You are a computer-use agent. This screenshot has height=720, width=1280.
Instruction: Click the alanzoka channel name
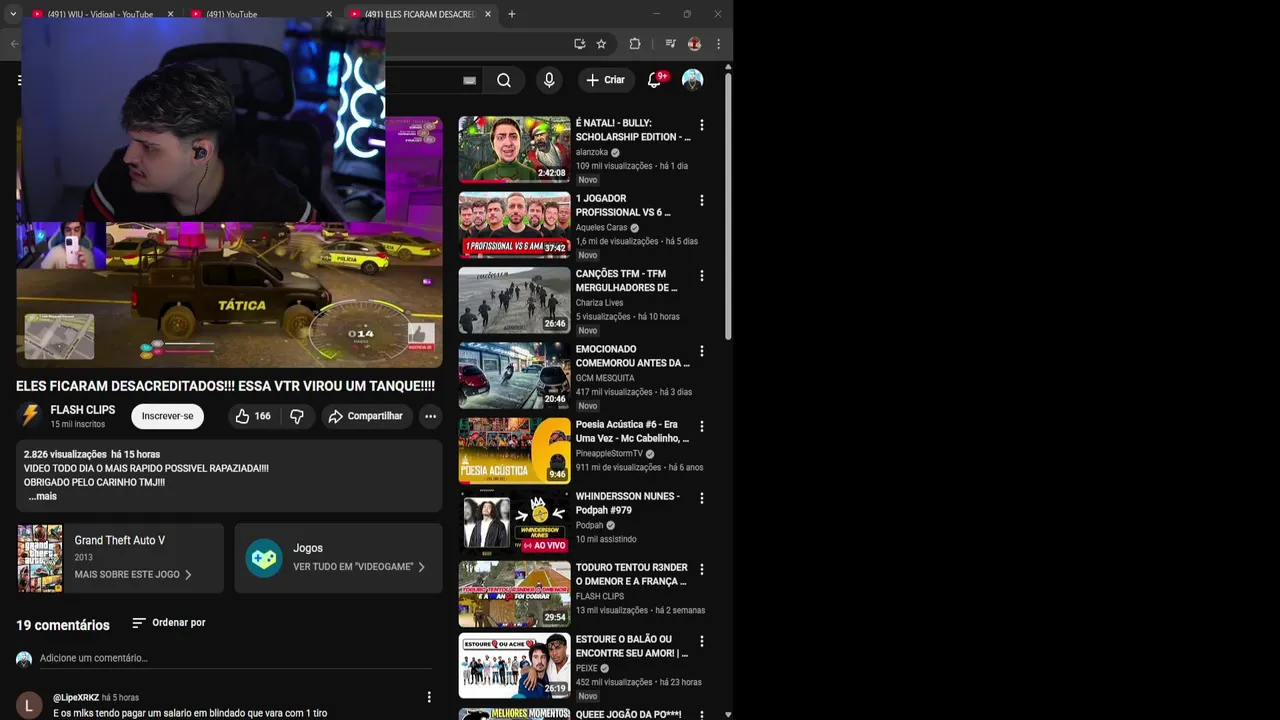click(592, 152)
